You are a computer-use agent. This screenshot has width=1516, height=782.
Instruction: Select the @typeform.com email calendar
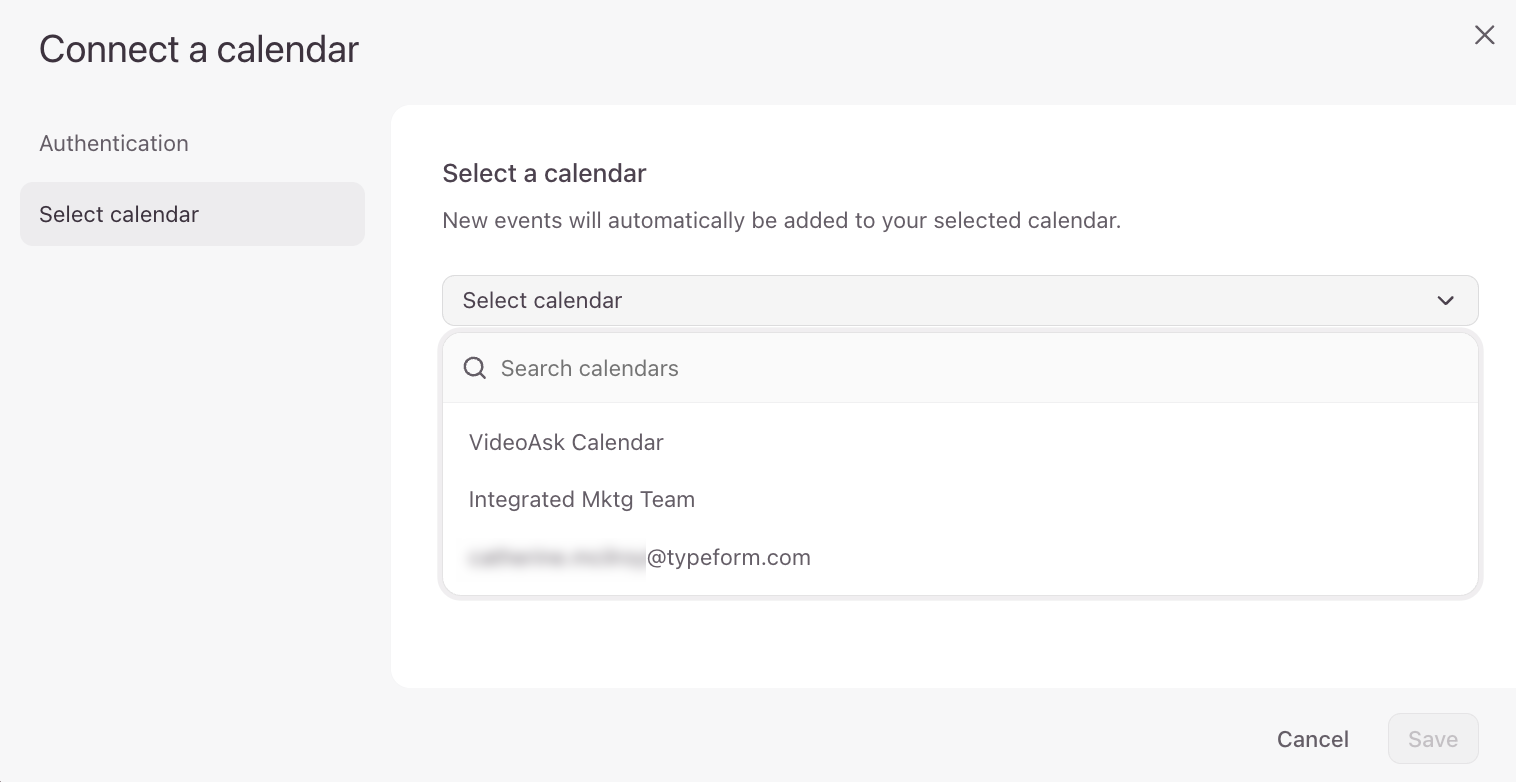click(728, 557)
